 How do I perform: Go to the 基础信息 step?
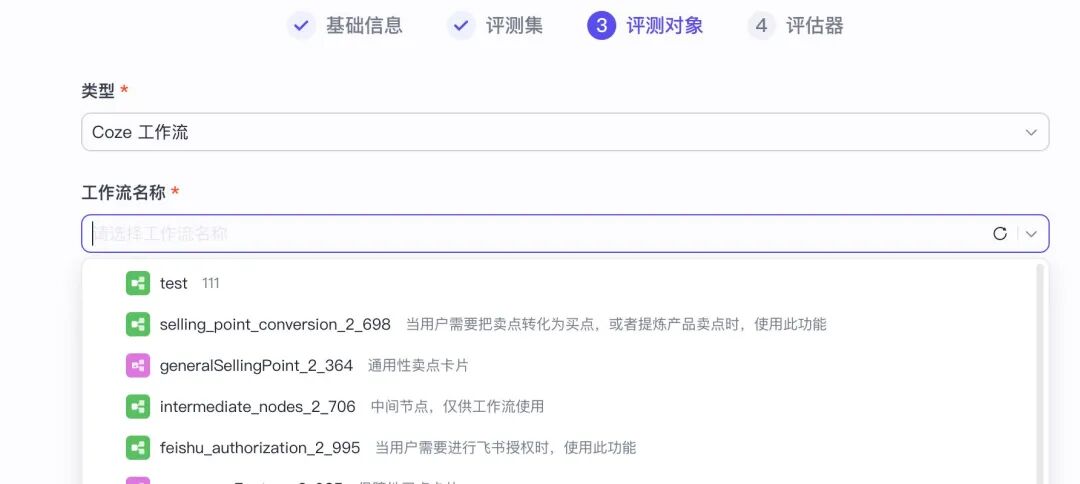(x=364, y=26)
